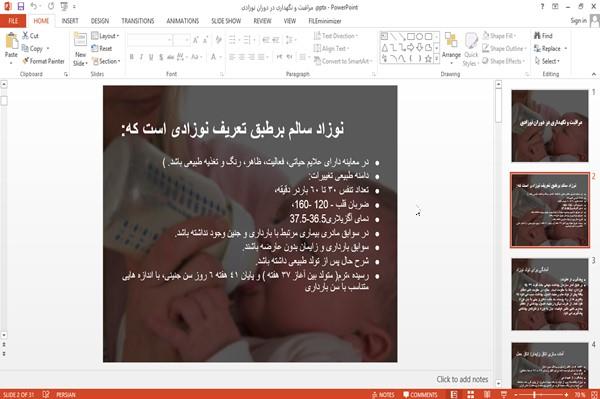This screenshot has height=399, width=600.
Task: Adjust the zoom slider
Action: 540,394
